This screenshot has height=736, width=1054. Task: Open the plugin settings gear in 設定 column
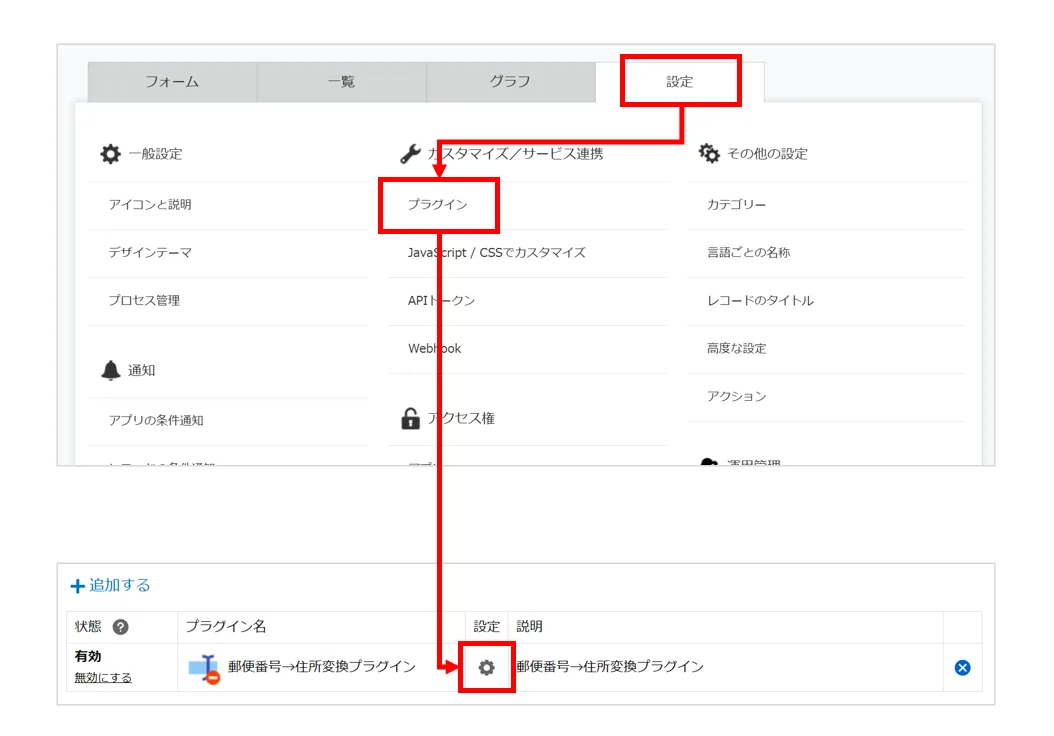[487, 667]
